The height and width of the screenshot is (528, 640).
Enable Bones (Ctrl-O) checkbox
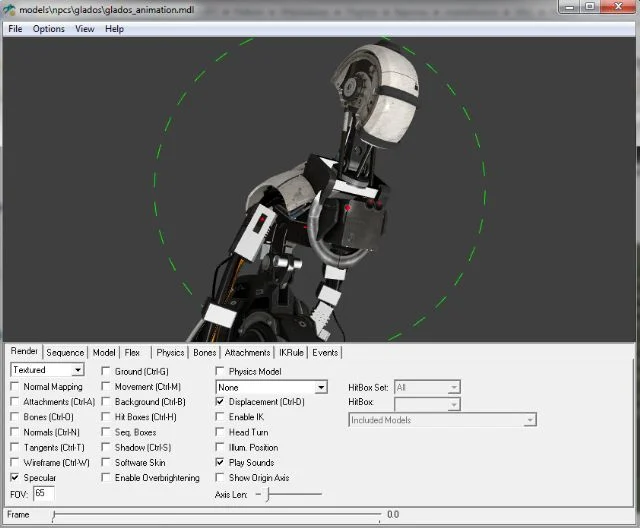coord(15,417)
